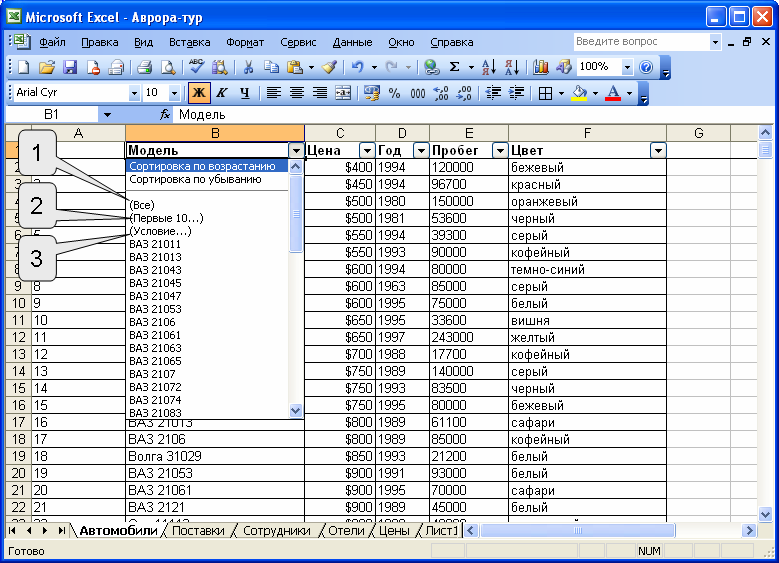Click Merge and Center icon
Image resolution: width=779 pixels, height=563 pixels.
(343, 93)
